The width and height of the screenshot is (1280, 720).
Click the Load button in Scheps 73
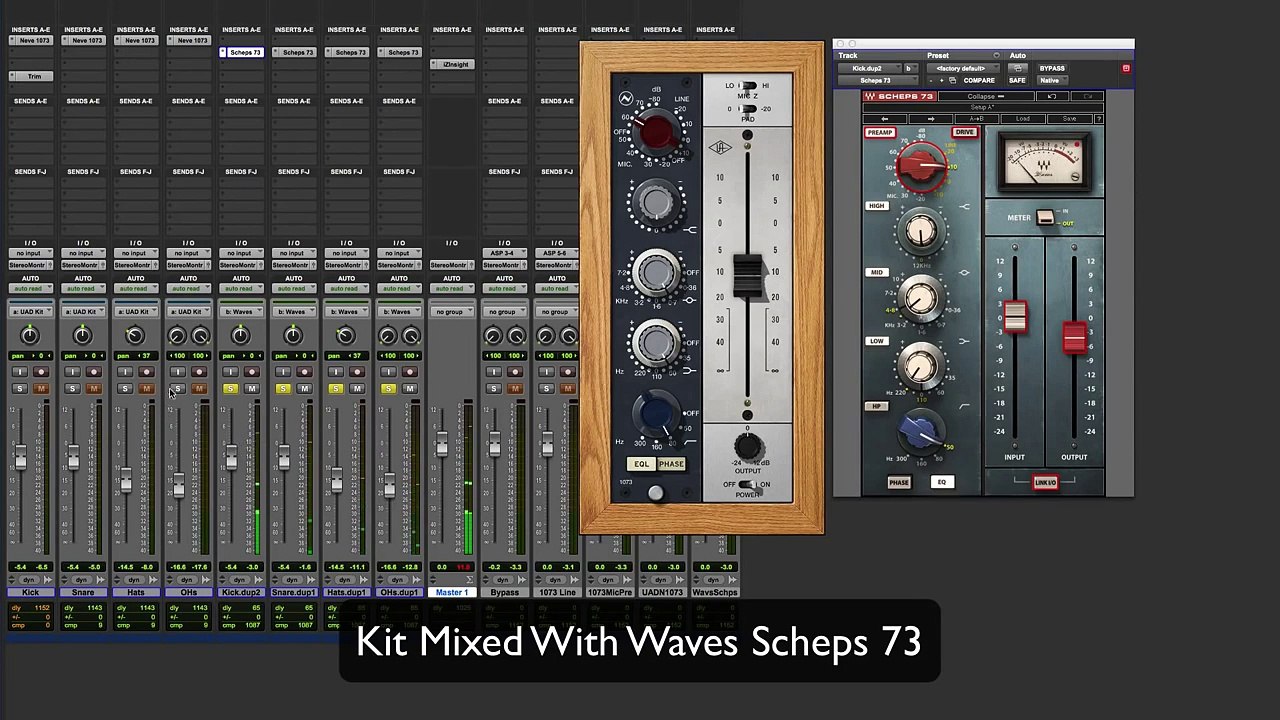pos(1022,119)
